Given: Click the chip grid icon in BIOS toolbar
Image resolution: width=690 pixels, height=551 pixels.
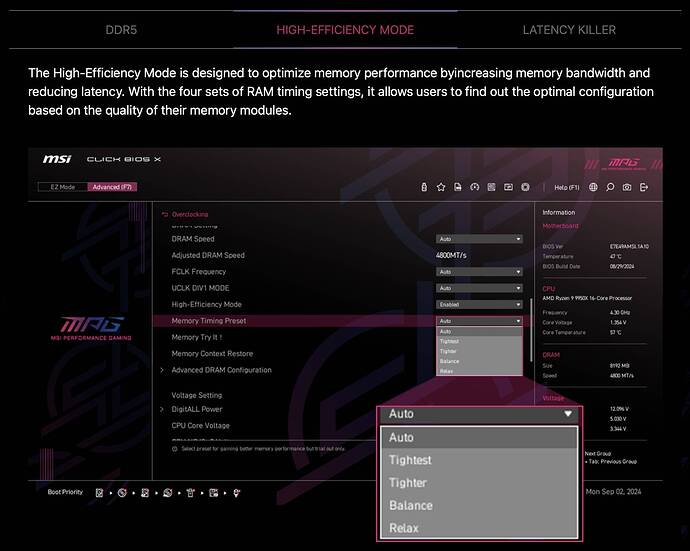Looking at the screenshot, I should point(492,187).
